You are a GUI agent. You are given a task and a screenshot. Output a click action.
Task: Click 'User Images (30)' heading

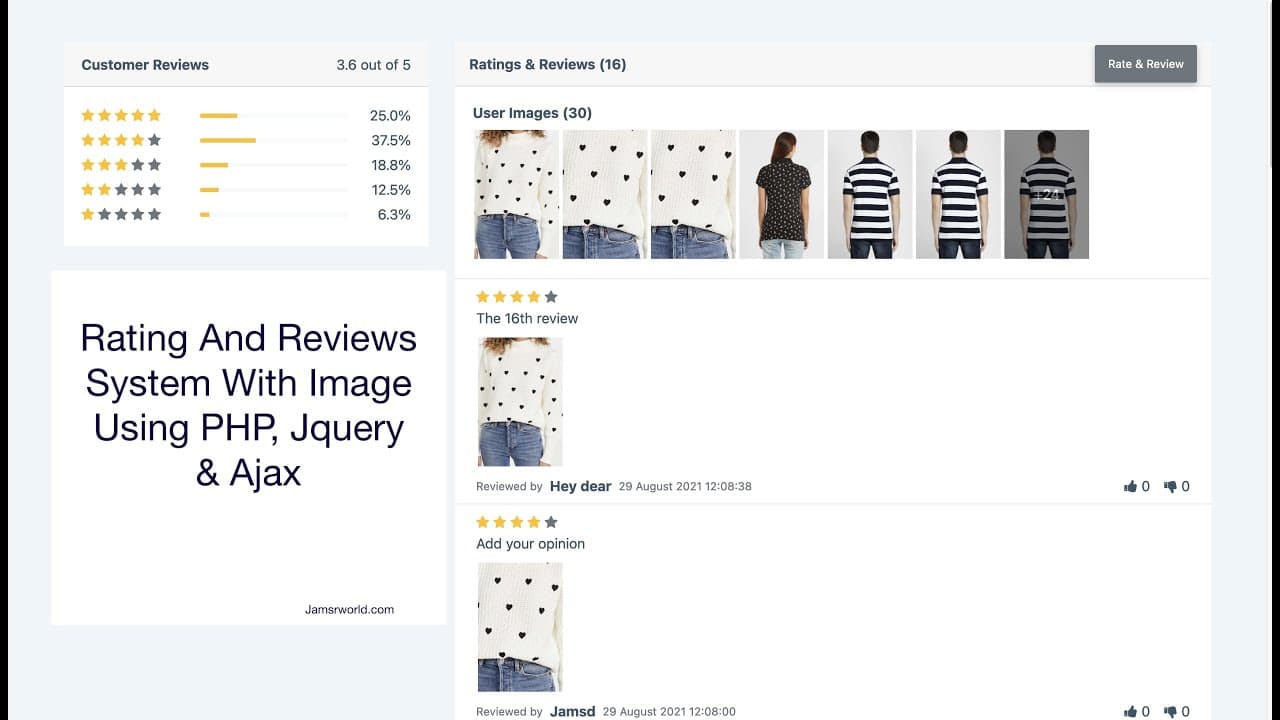[533, 113]
